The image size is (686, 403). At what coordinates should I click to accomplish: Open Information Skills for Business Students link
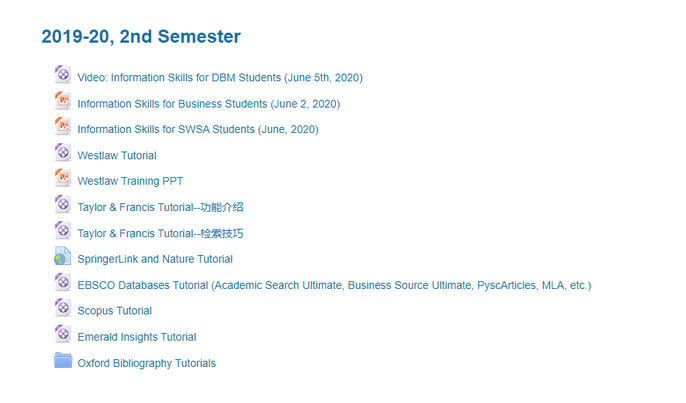208,104
